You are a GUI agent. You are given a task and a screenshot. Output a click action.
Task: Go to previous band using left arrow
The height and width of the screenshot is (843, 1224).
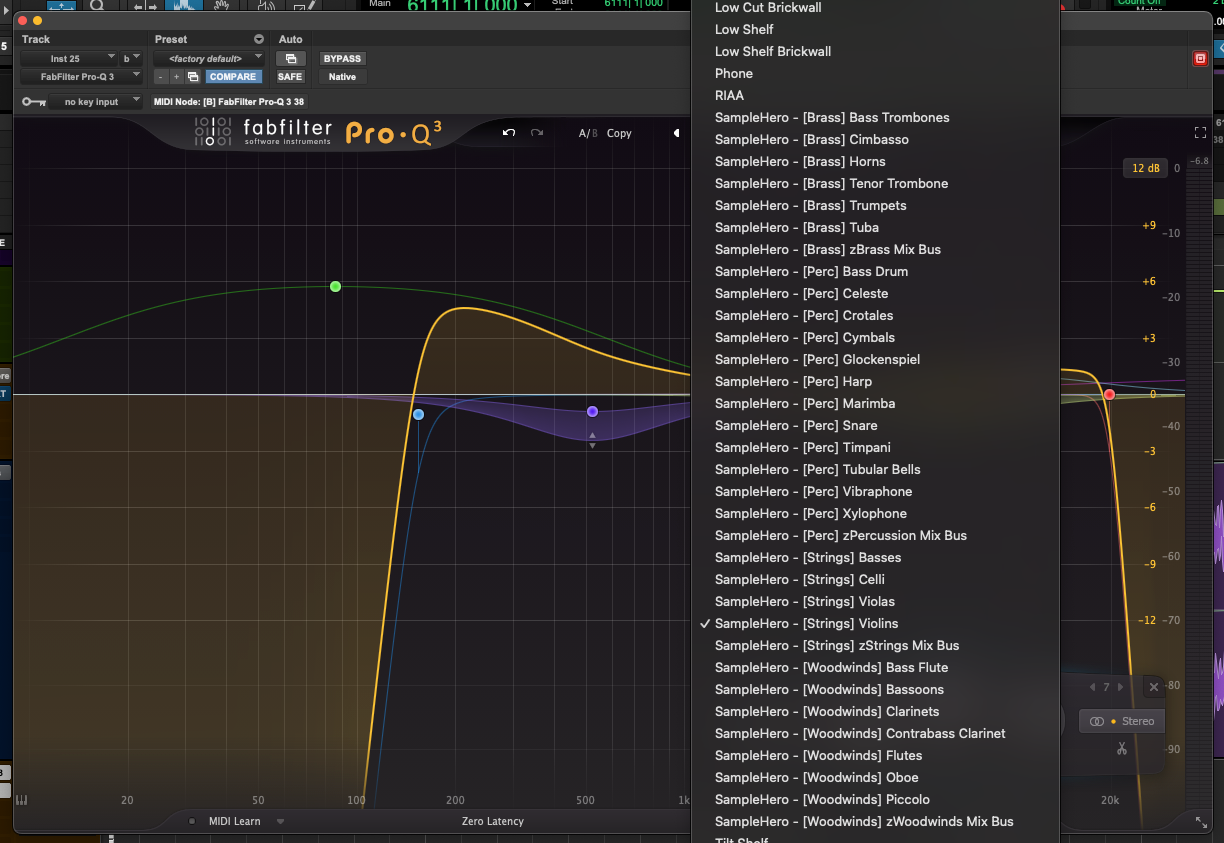1092,687
